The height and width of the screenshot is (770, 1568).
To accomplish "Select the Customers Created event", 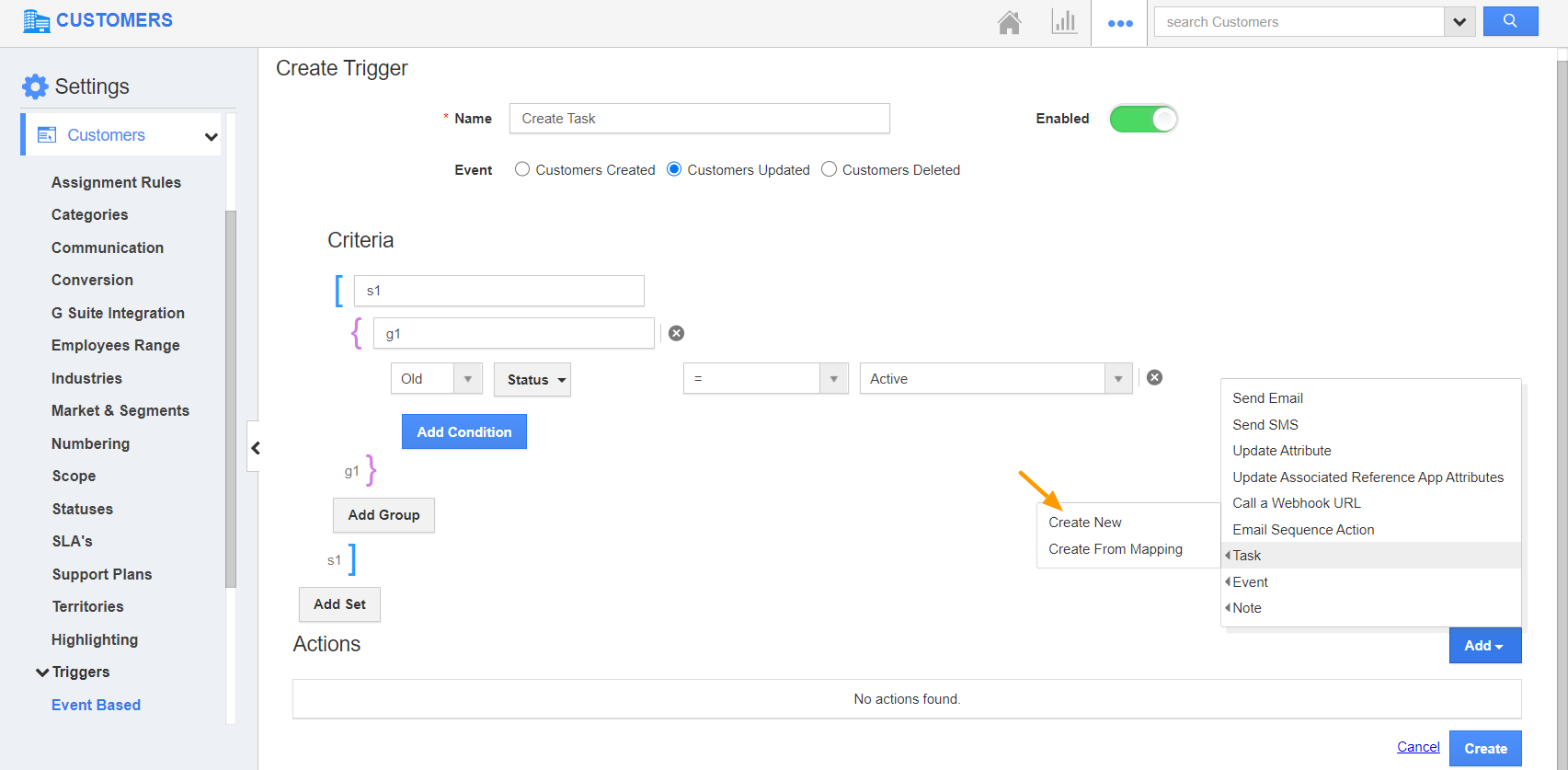I will [522, 169].
